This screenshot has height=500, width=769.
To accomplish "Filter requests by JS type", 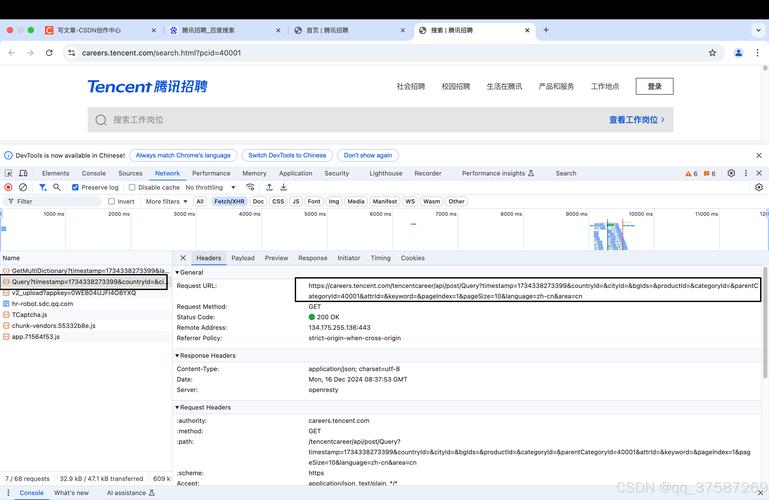I will pos(296,201).
